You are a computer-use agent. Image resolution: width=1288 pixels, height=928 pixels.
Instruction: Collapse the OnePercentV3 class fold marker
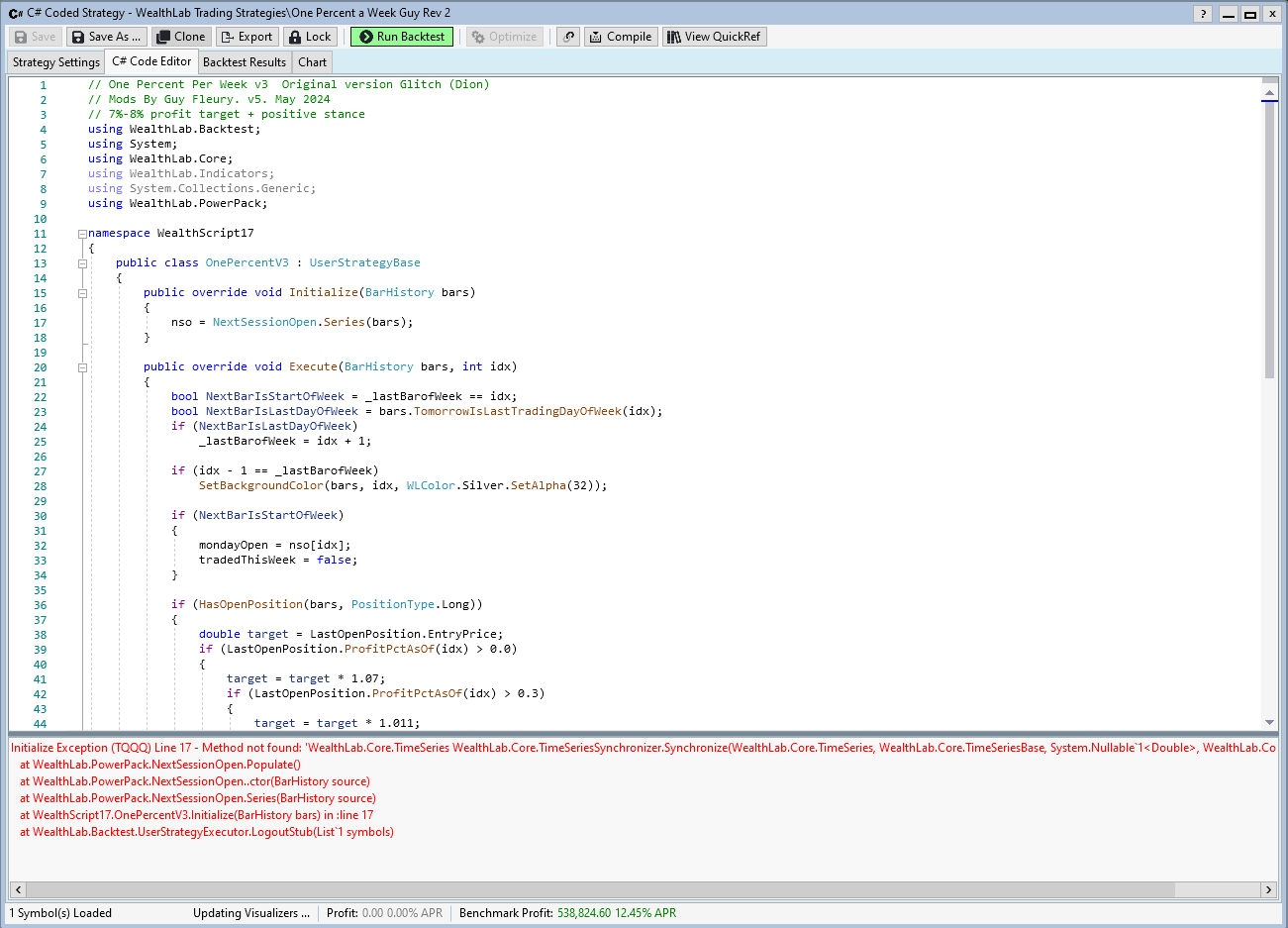click(x=82, y=263)
